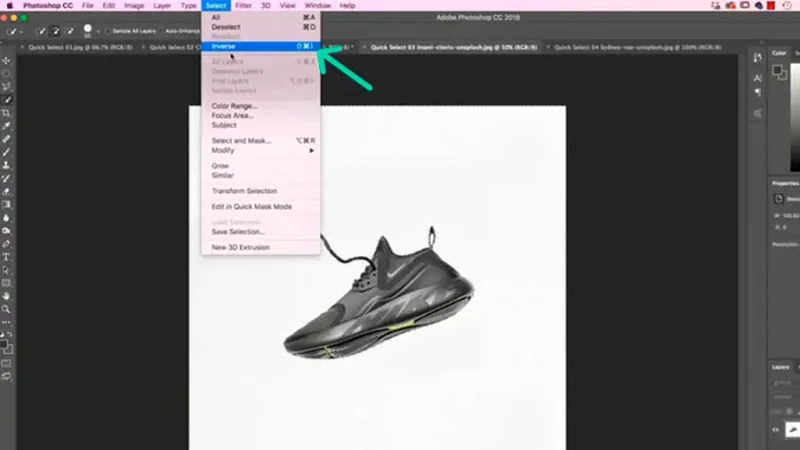
Task: Choose Transform Selection menu entry
Action: [261, 191]
